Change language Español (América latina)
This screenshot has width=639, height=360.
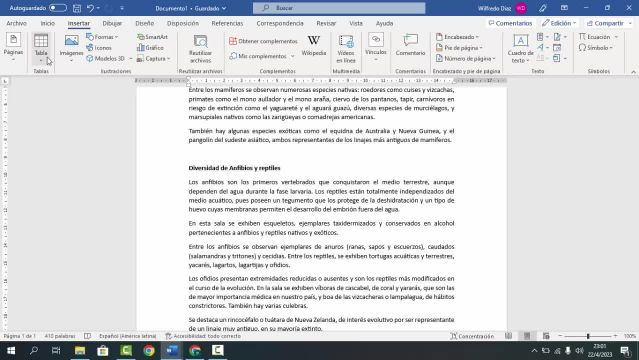coord(128,336)
